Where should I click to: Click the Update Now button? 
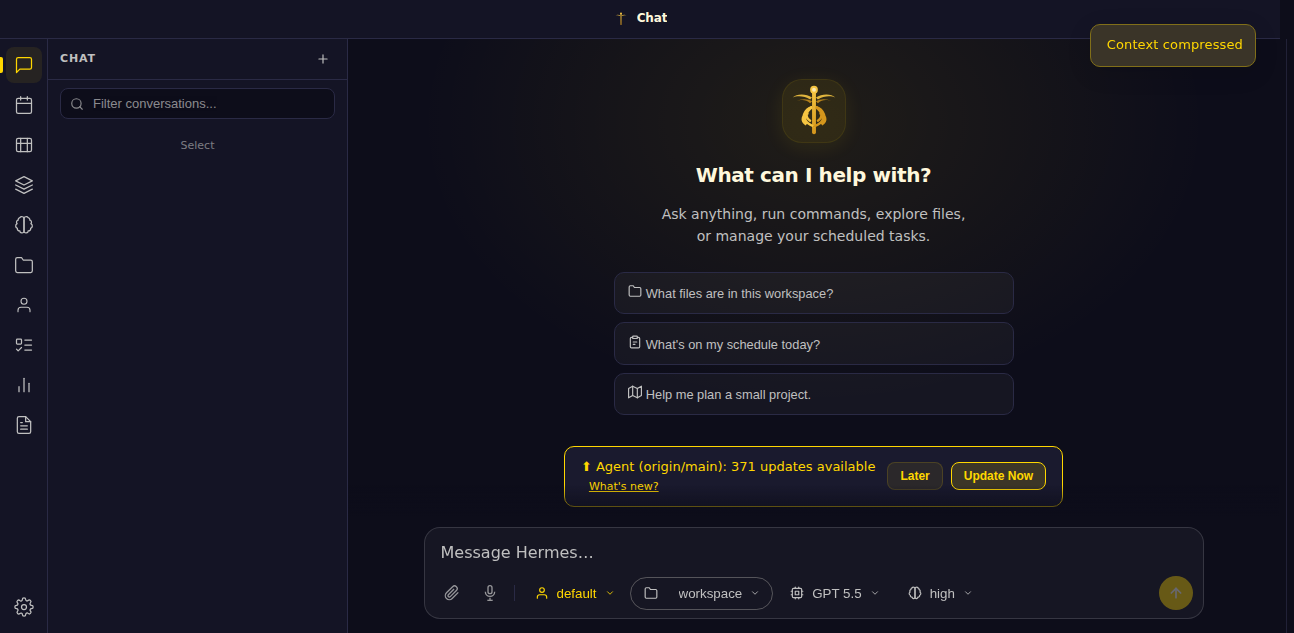coord(998,476)
